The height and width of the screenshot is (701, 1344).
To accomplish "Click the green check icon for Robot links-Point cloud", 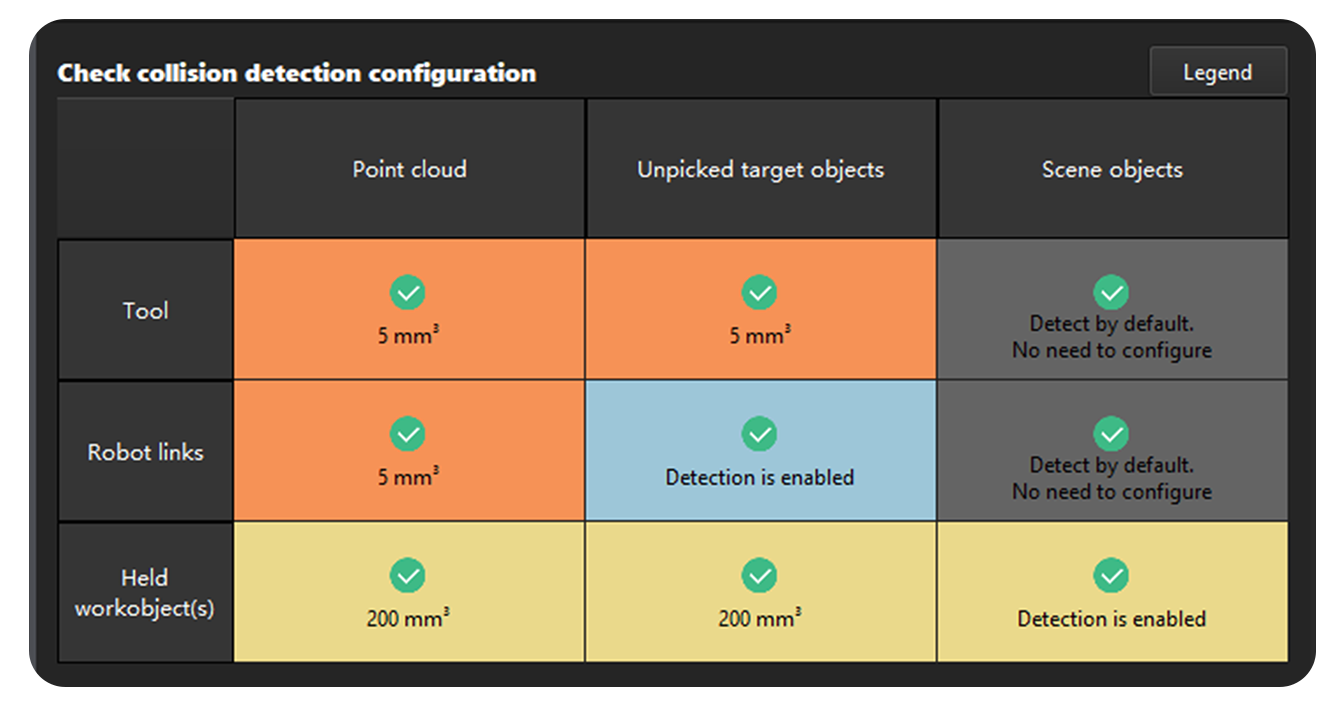I will (x=408, y=434).
